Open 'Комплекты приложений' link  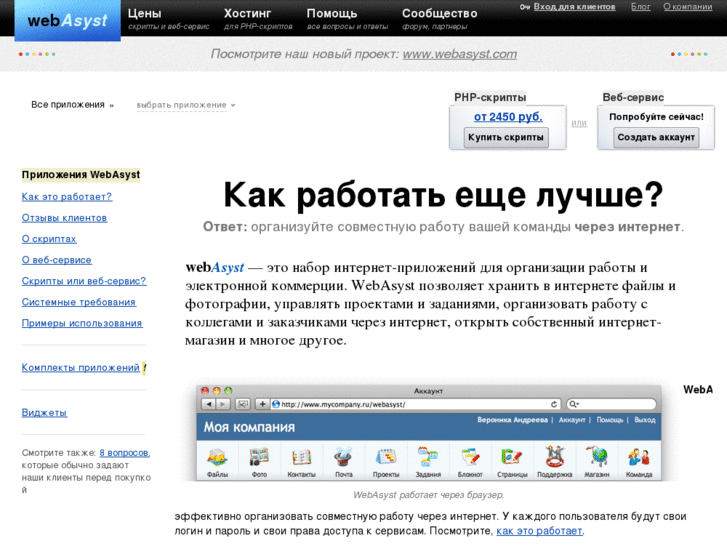[x=81, y=368]
